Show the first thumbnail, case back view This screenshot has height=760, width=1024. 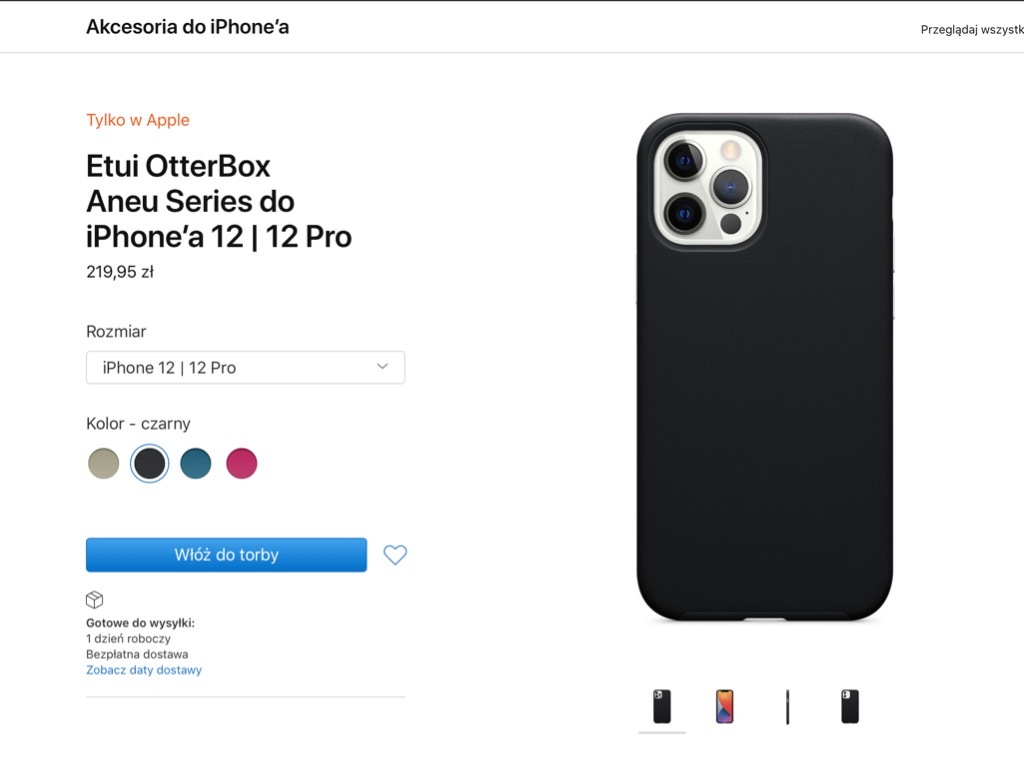[x=662, y=707]
